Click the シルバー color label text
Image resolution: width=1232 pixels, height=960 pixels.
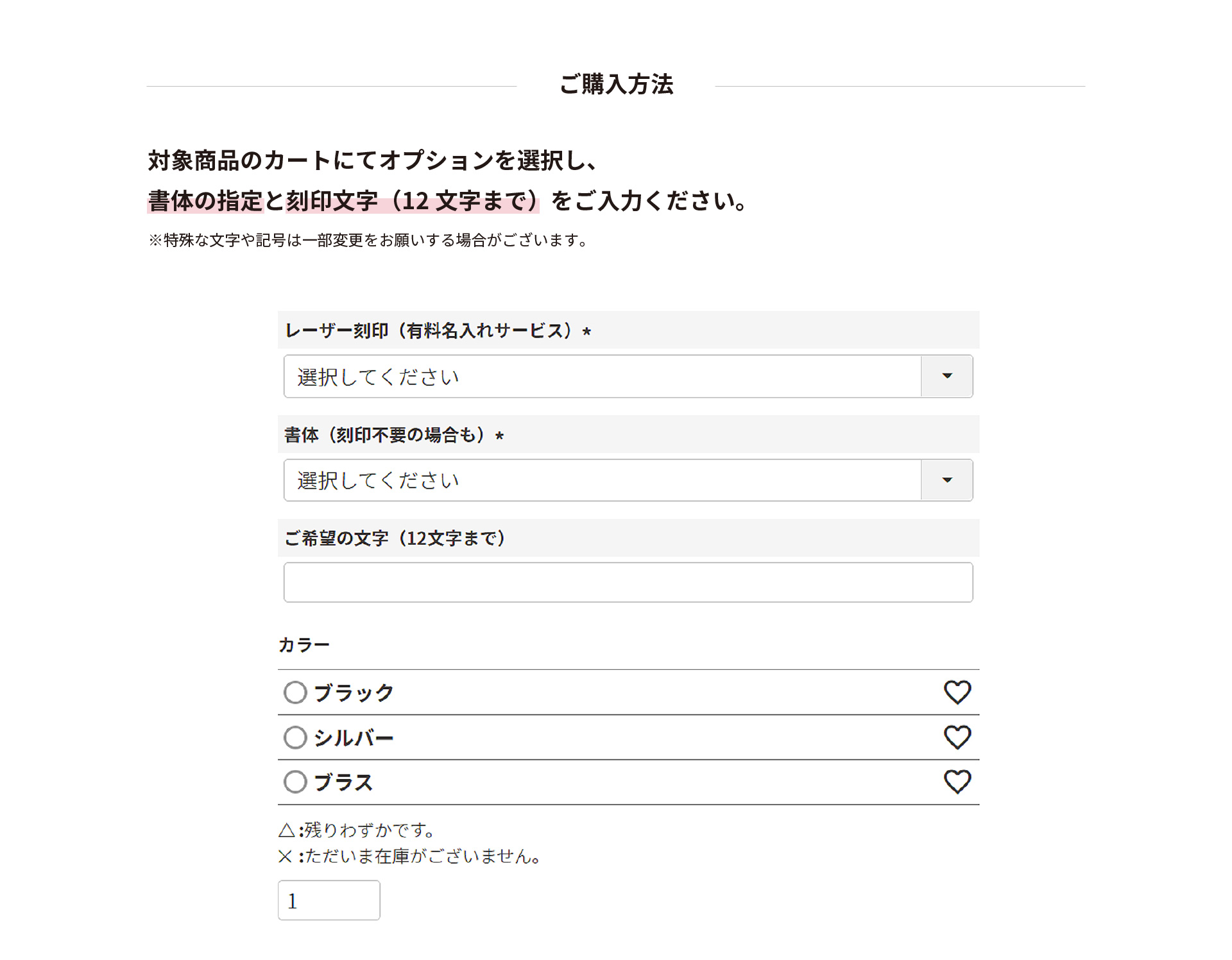[354, 737]
